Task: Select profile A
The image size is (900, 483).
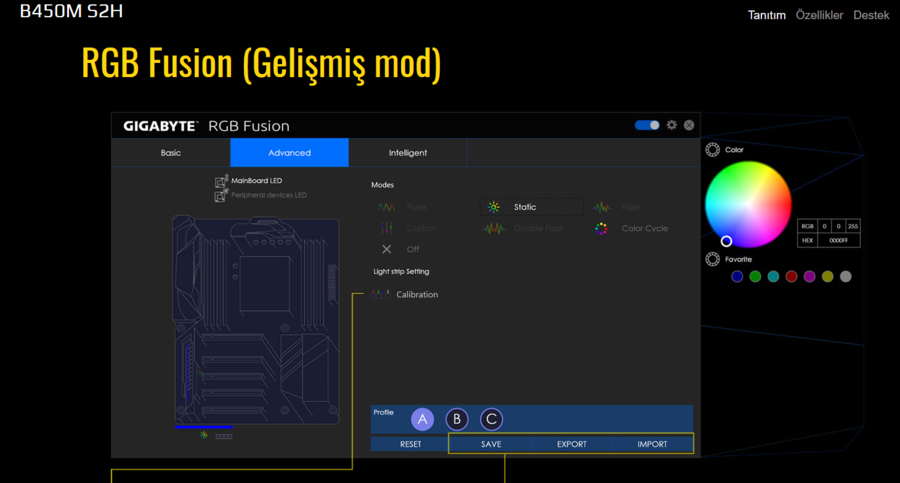Action: click(x=422, y=419)
